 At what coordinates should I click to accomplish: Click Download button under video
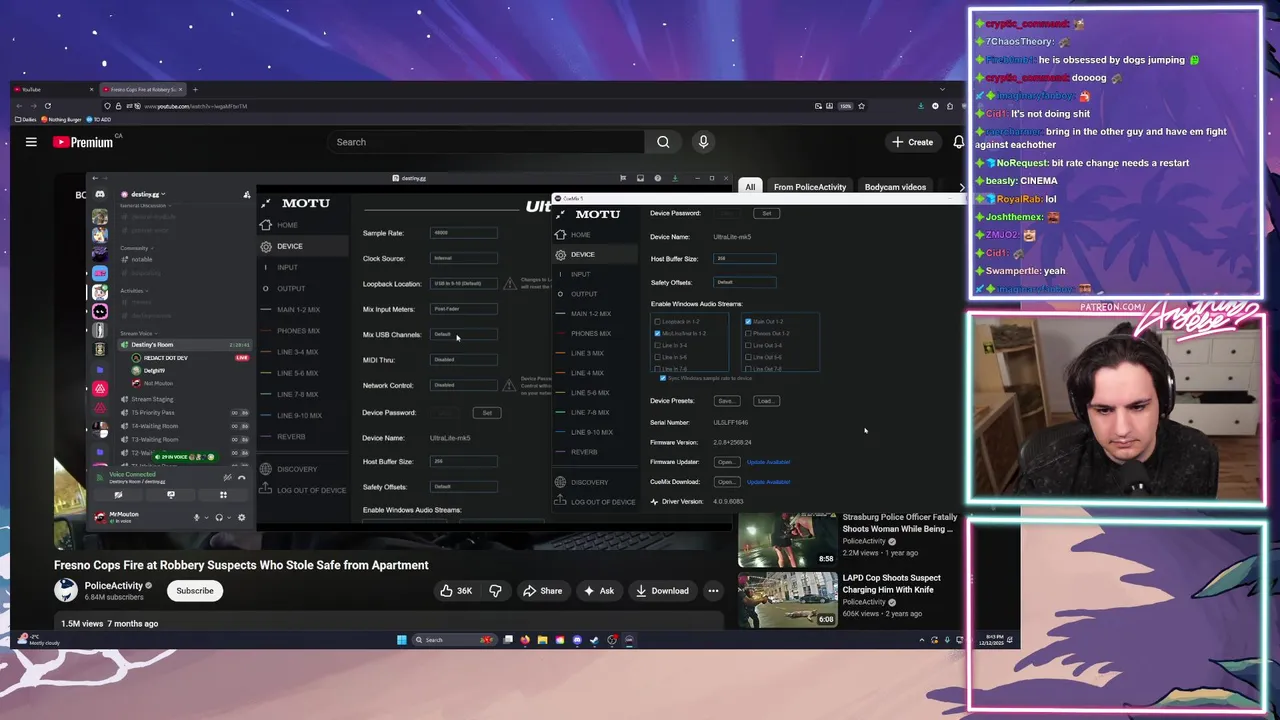pos(661,591)
